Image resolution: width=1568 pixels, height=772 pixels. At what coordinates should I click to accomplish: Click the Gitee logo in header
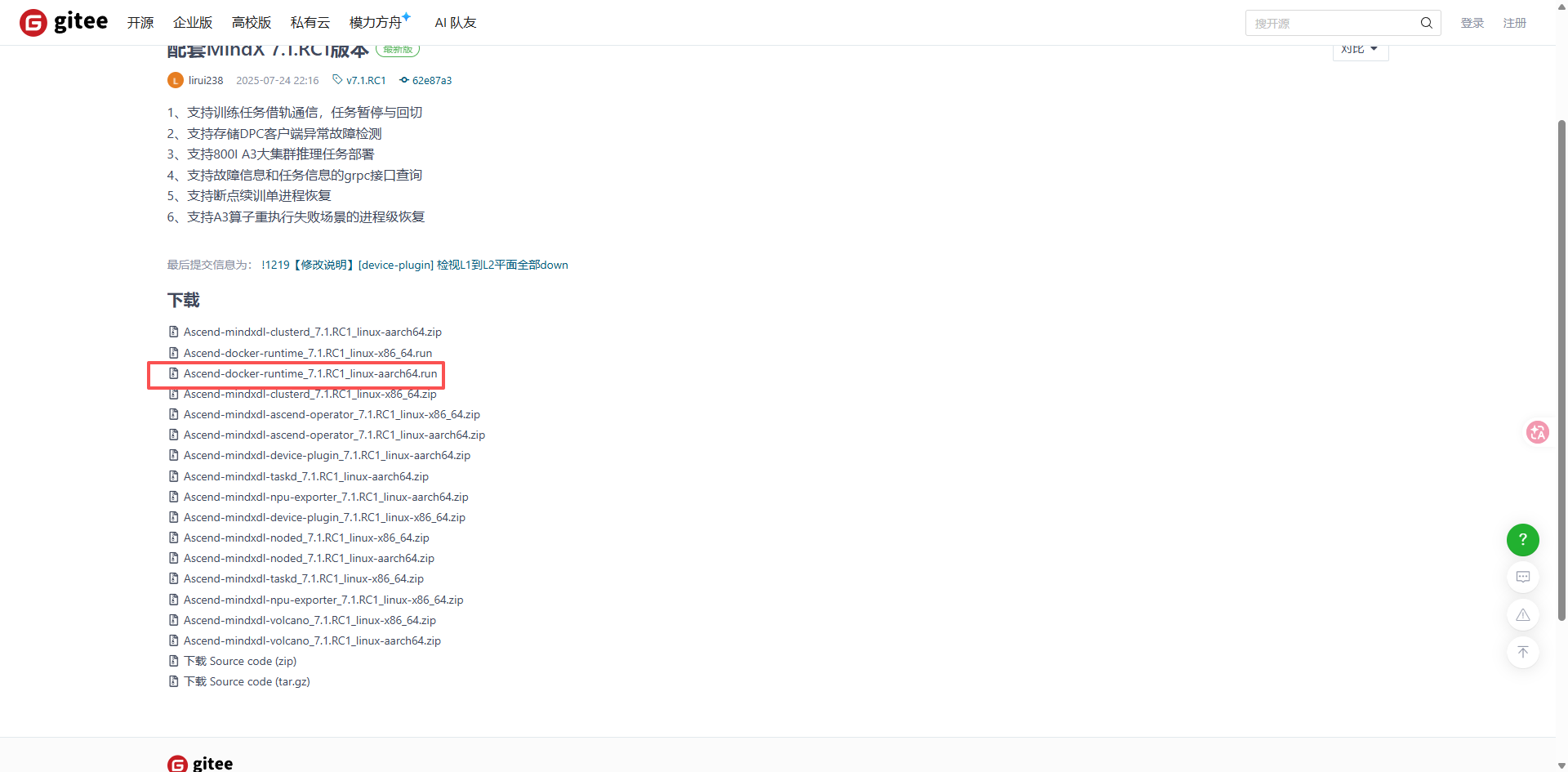pos(64,22)
